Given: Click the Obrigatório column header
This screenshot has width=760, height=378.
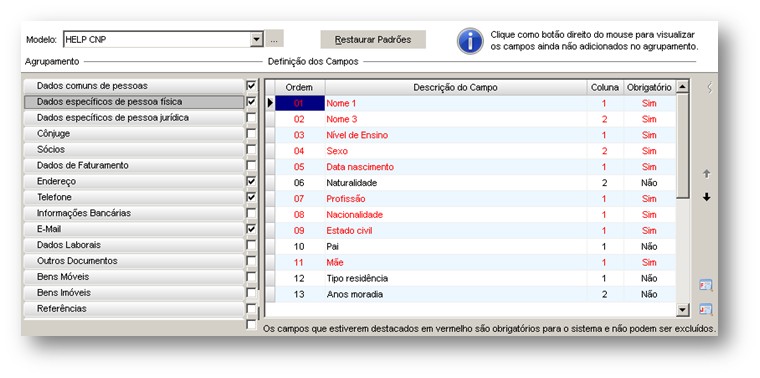Looking at the screenshot, I should point(649,87).
